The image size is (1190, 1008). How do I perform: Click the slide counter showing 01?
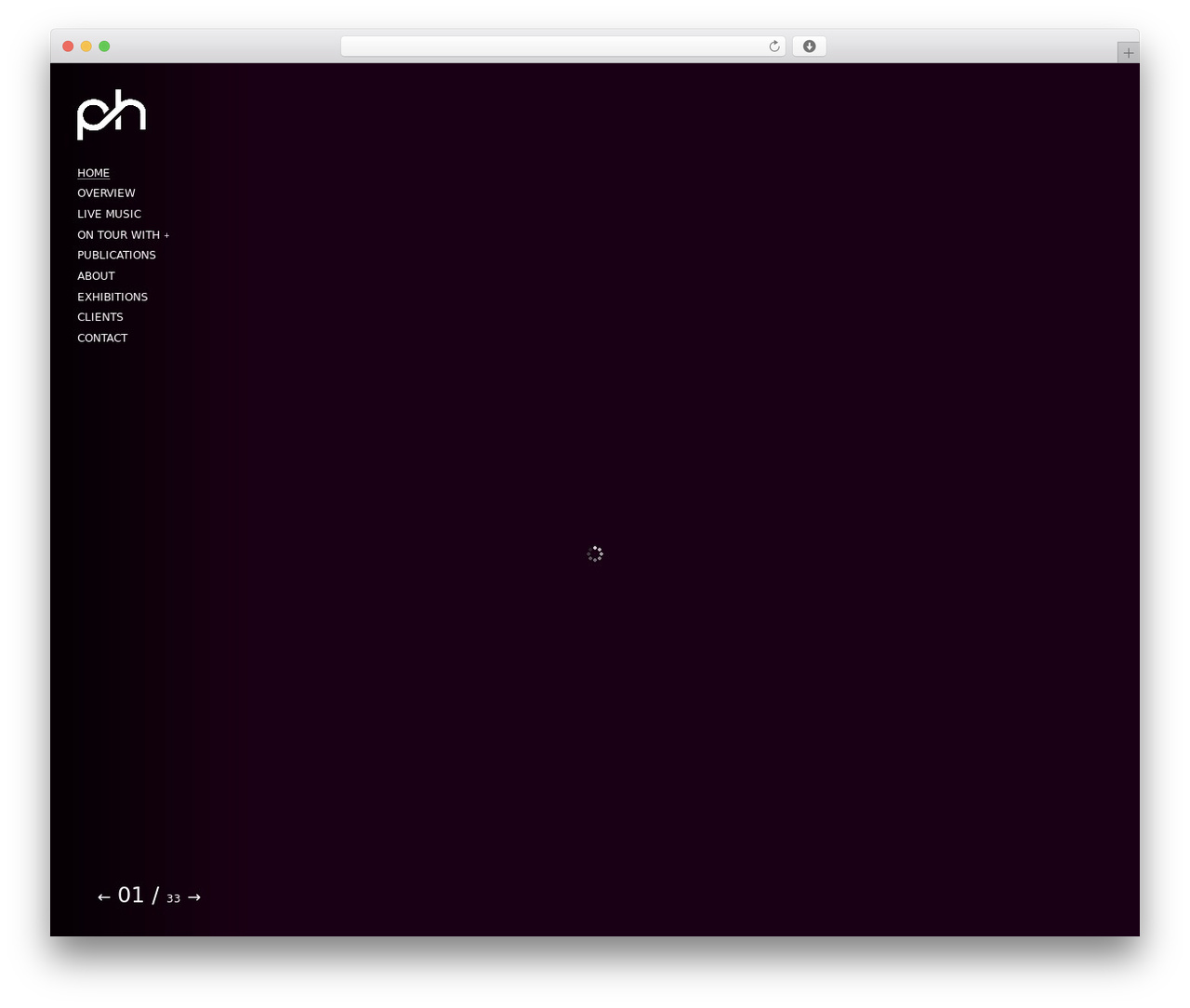131,895
